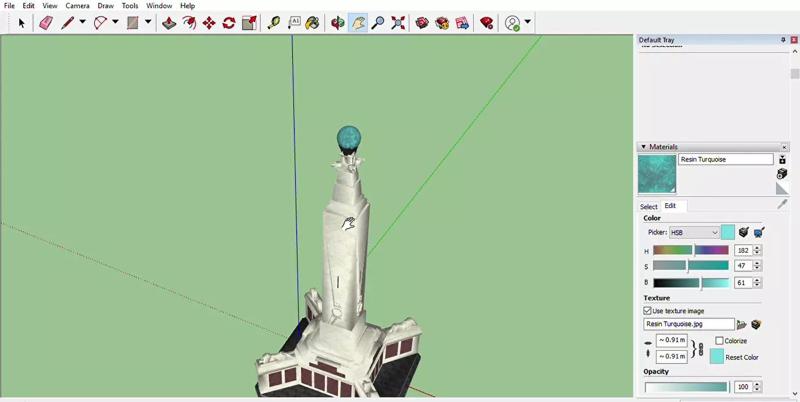Click the Sample Paint eyedropper
This screenshot has width=800, height=402.
coord(782,204)
